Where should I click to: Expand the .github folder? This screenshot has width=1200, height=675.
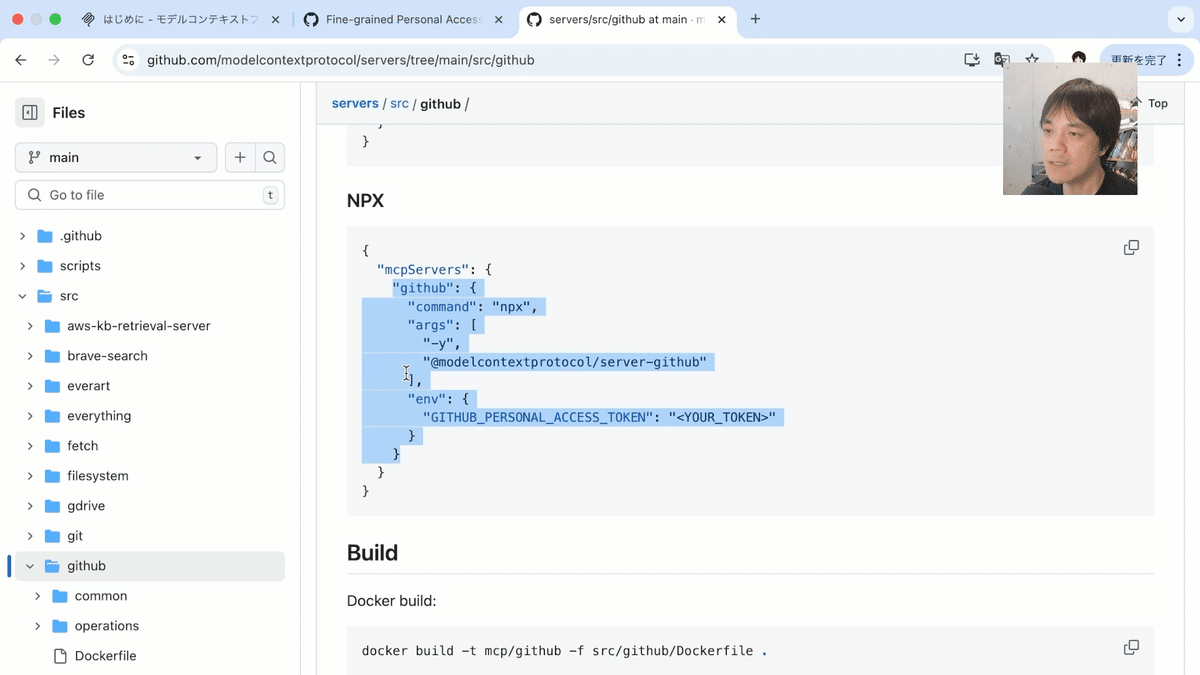pos(22,235)
